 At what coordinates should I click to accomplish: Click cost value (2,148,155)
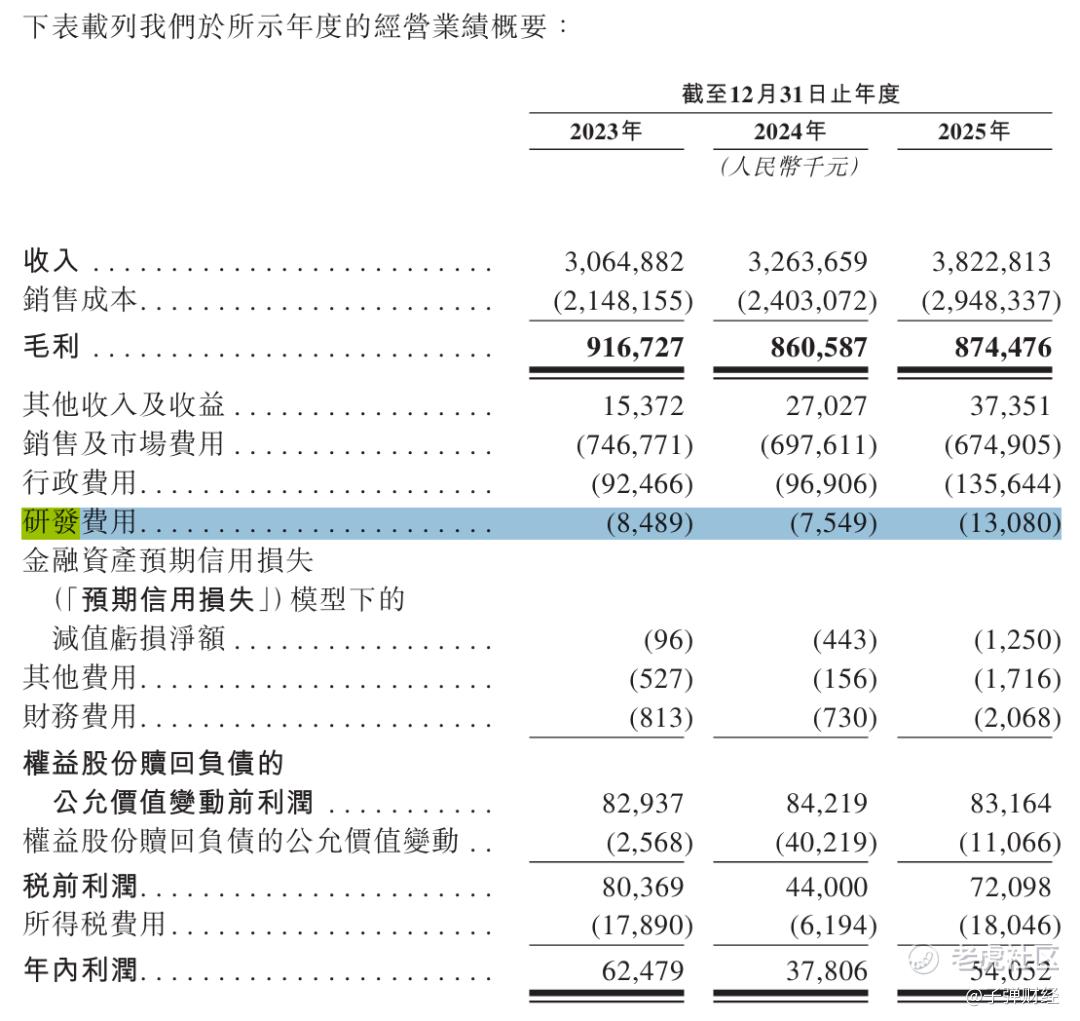[x=623, y=301]
